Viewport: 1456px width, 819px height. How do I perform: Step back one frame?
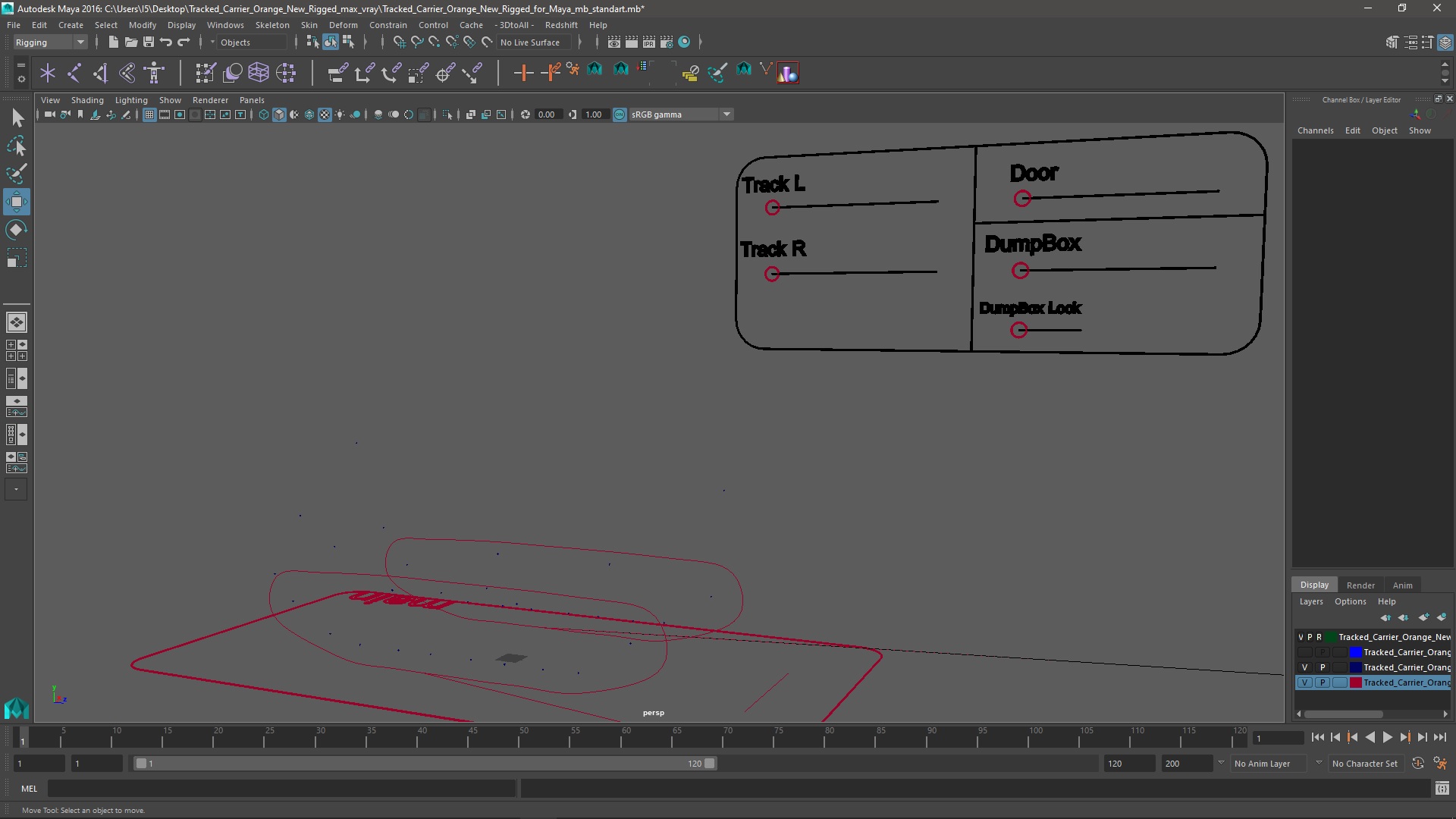(1335, 737)
